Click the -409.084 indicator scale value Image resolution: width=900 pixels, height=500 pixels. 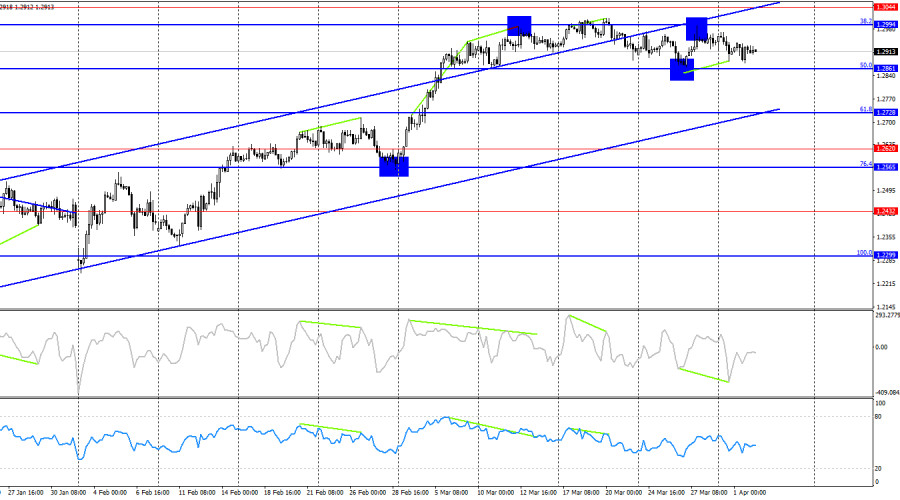[x=887, y=393]
